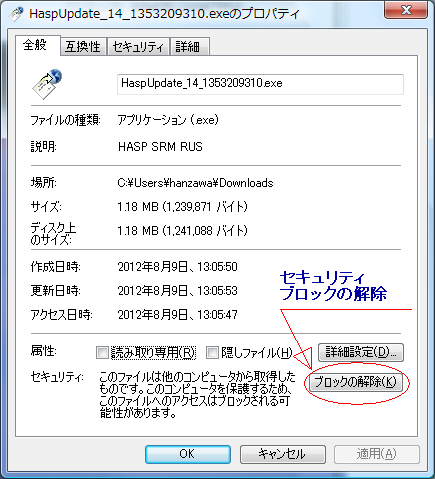Click the キャンセル button
The height and width of the screenshot is (479, 435).
[x=282, y=454]
